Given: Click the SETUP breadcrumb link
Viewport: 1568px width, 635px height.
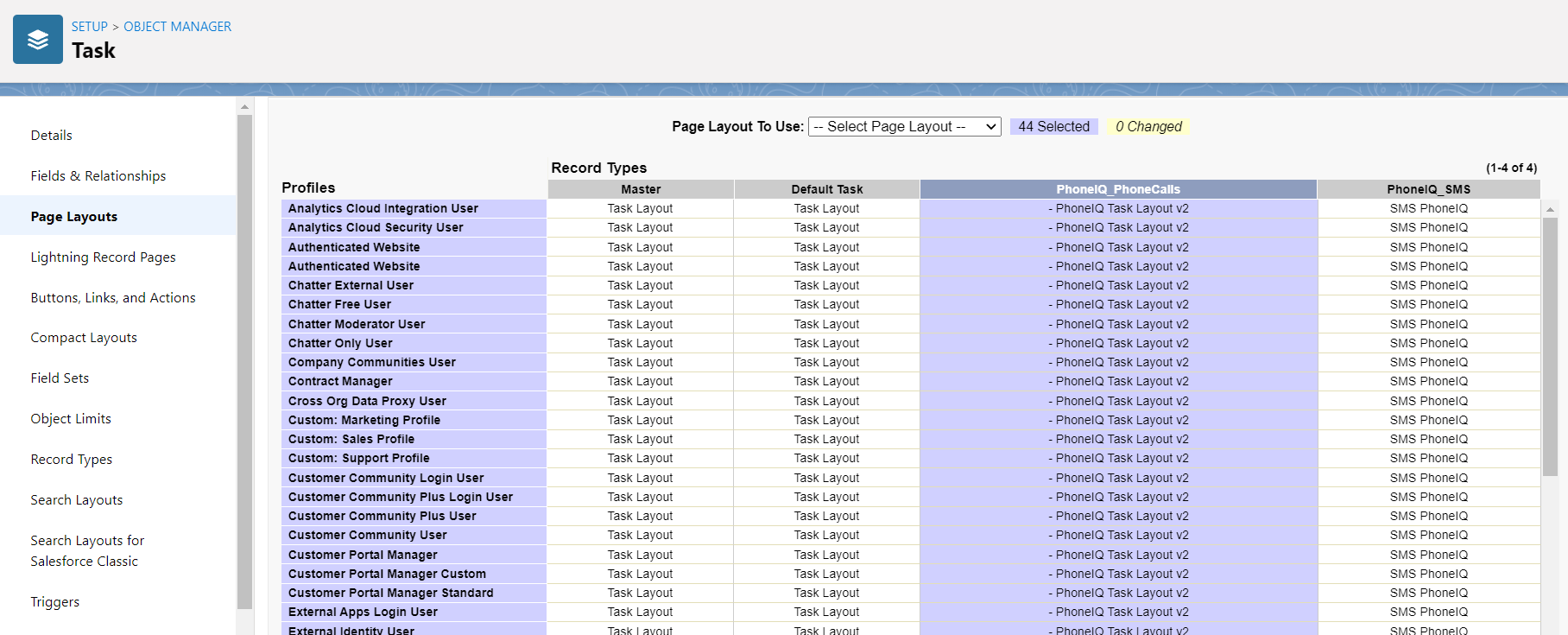Looking at the screenshot, I should pyautogui.click(x=89, y=27).
